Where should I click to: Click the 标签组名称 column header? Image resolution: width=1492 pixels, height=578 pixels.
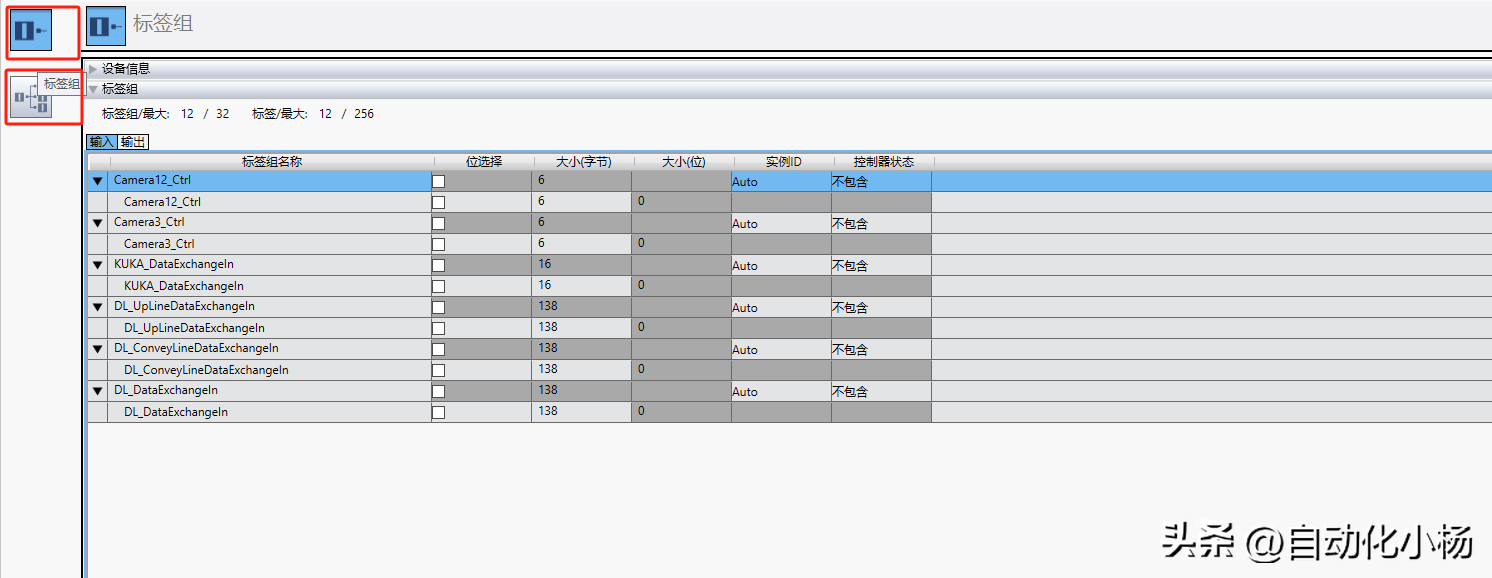pyautogui.click(x=271, y=161)
